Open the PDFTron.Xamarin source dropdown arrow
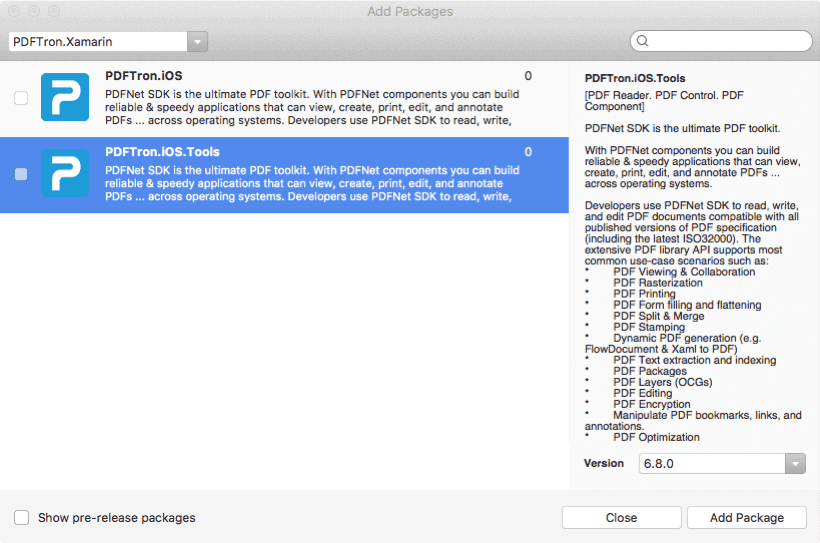This screenshot has height=543, width=820. point(198,41)
